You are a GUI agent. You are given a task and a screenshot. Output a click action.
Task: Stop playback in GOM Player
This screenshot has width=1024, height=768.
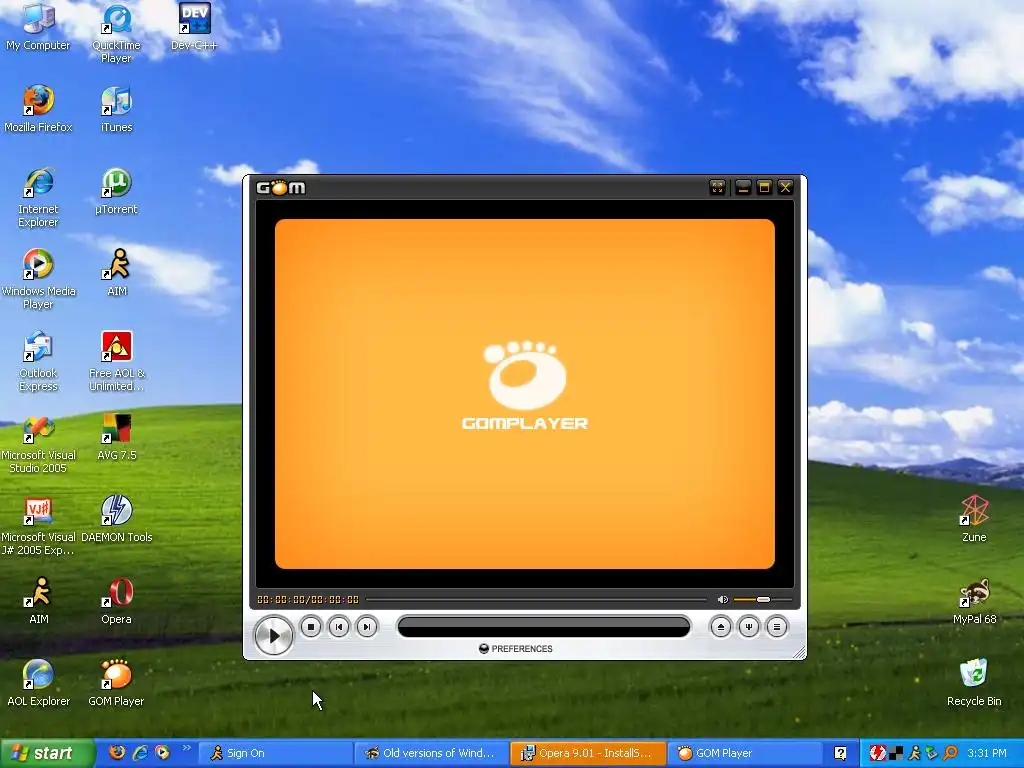(x=311, y=627)
